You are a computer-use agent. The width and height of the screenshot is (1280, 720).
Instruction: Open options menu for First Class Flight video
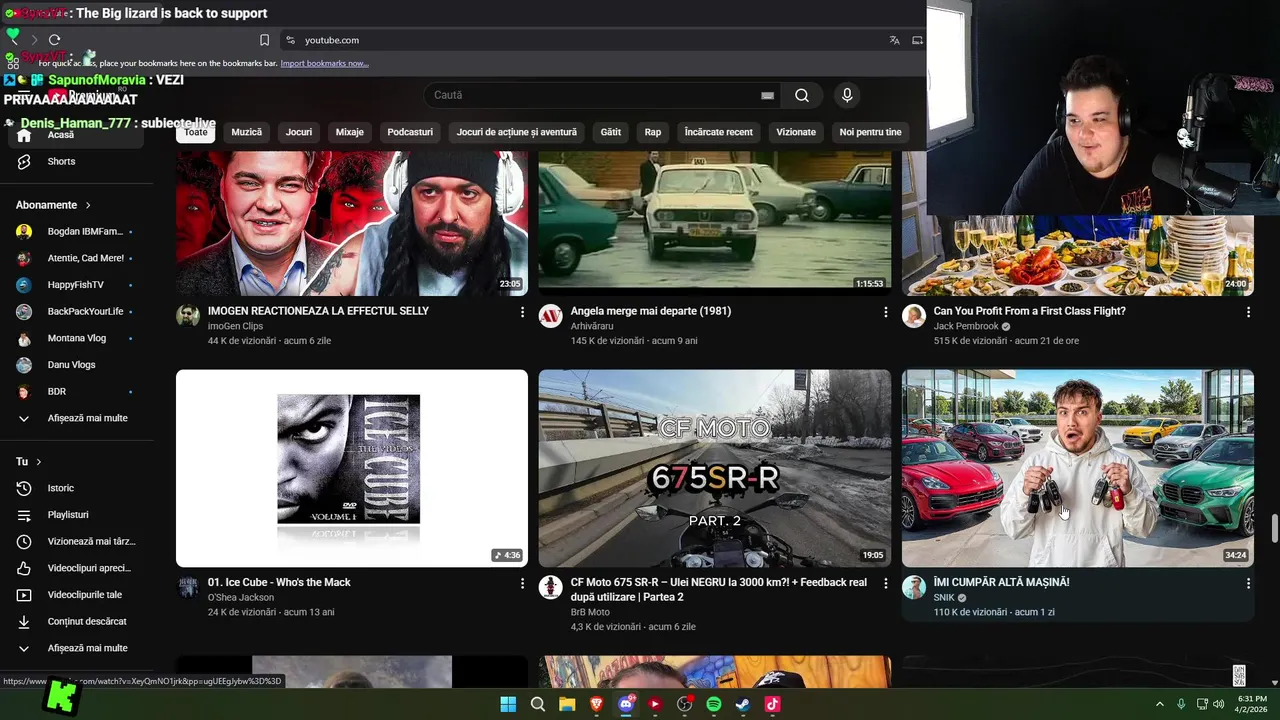pos(1248,312)
